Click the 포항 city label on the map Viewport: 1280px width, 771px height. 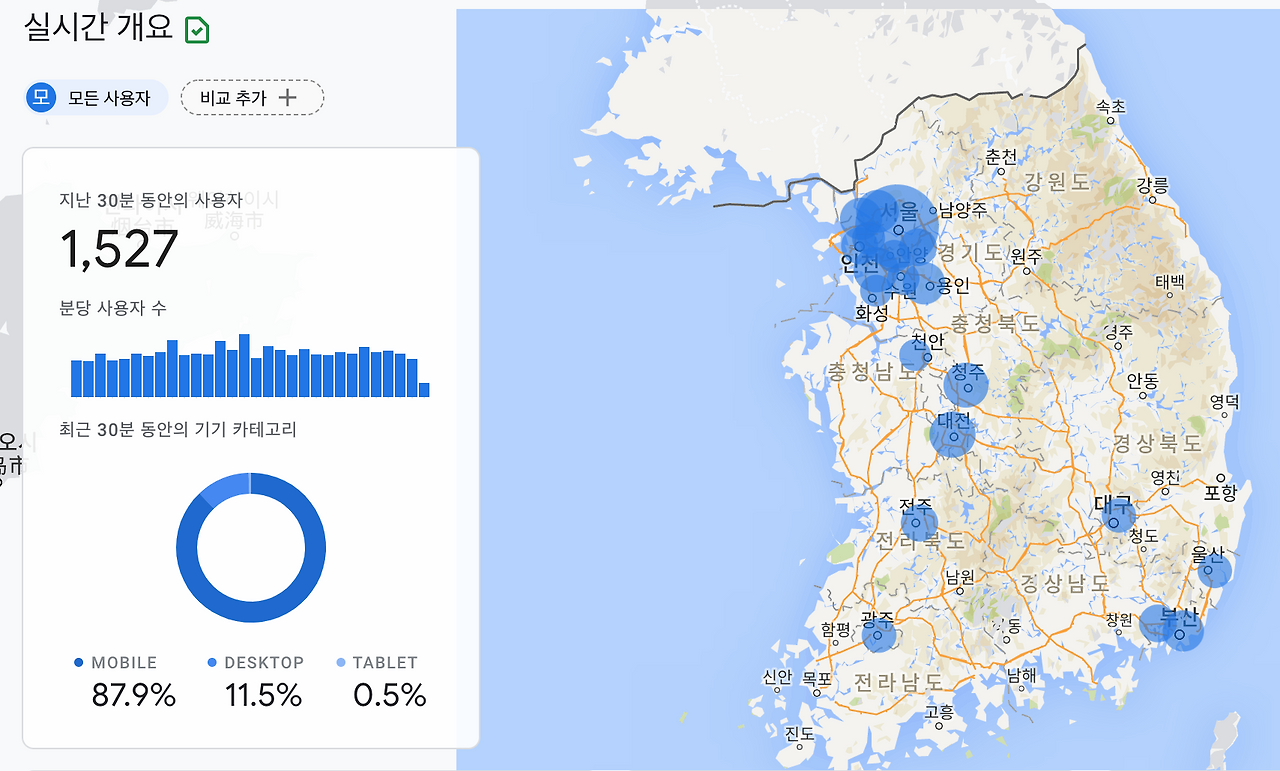(x=1222, y=493)
